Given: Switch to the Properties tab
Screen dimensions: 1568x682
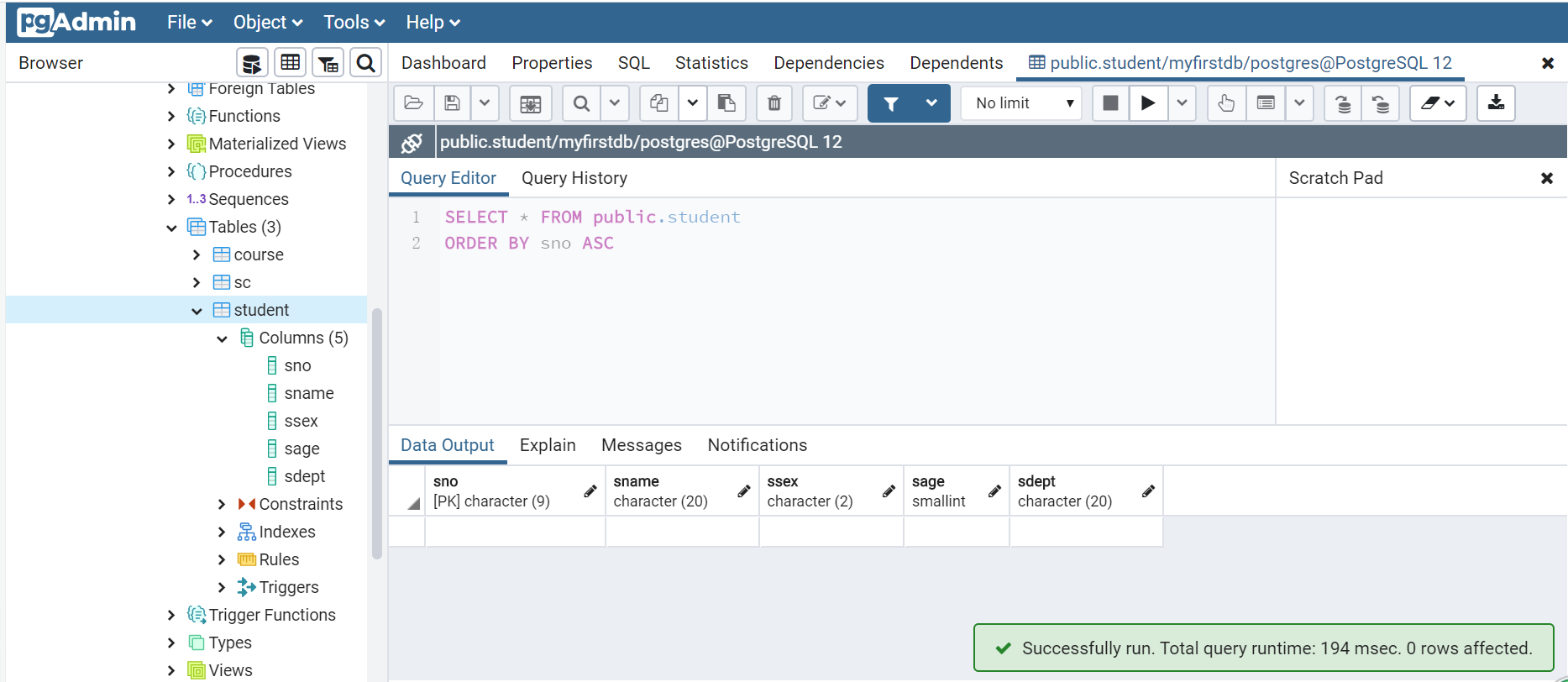Looking at the screenshot, I should (552, 63).
